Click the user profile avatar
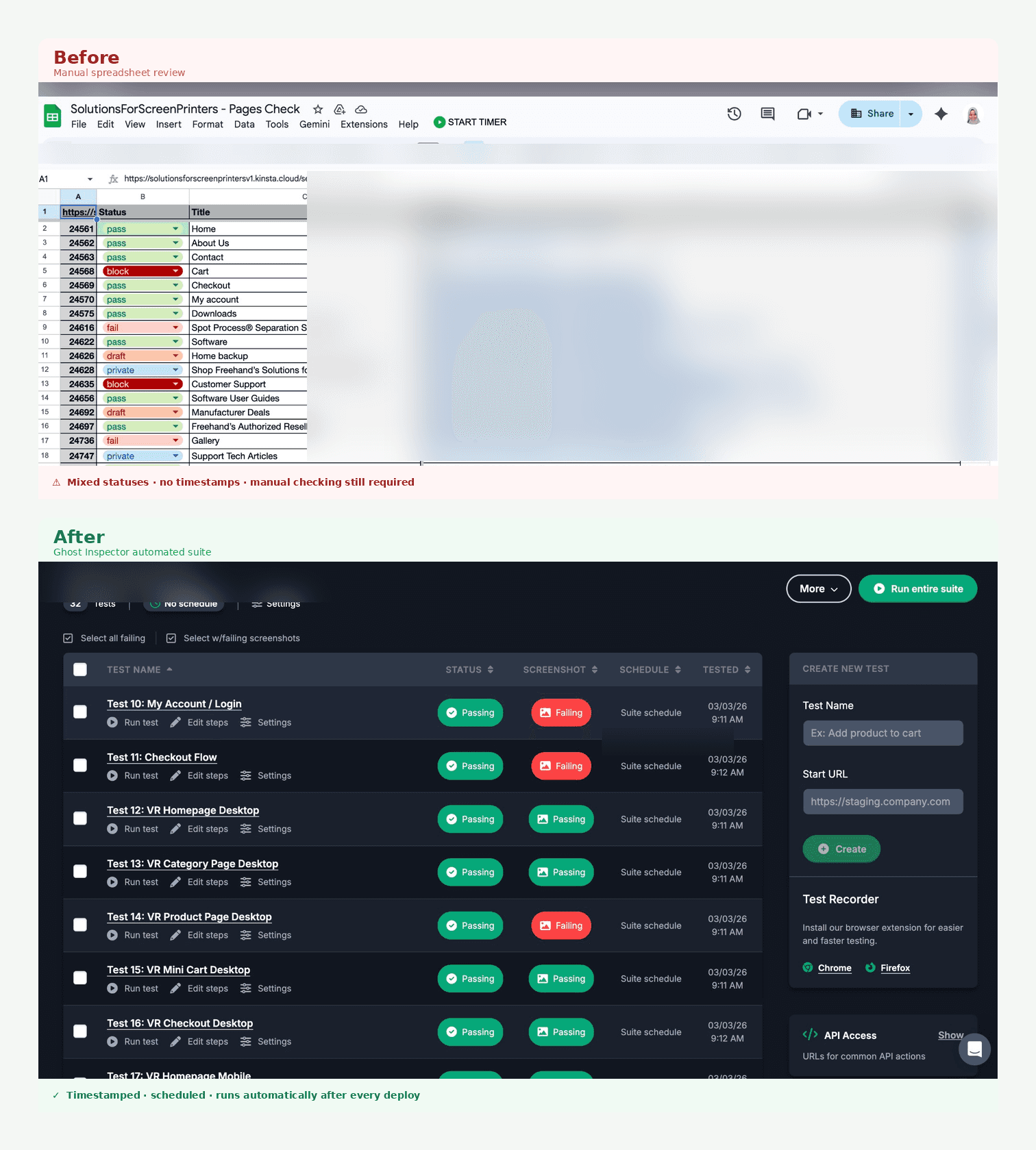This screenshot has height=1150, width=1036. [x=973, y=114]
